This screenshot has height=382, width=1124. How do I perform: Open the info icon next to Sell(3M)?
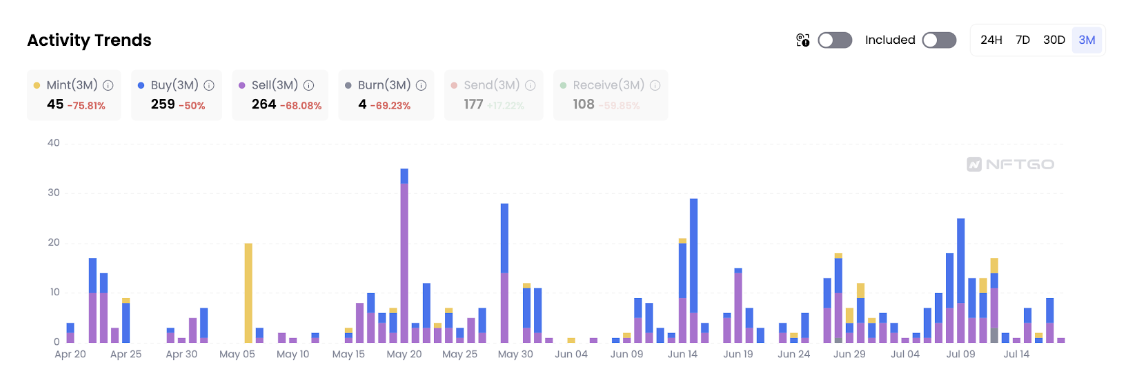pos(309,85)
